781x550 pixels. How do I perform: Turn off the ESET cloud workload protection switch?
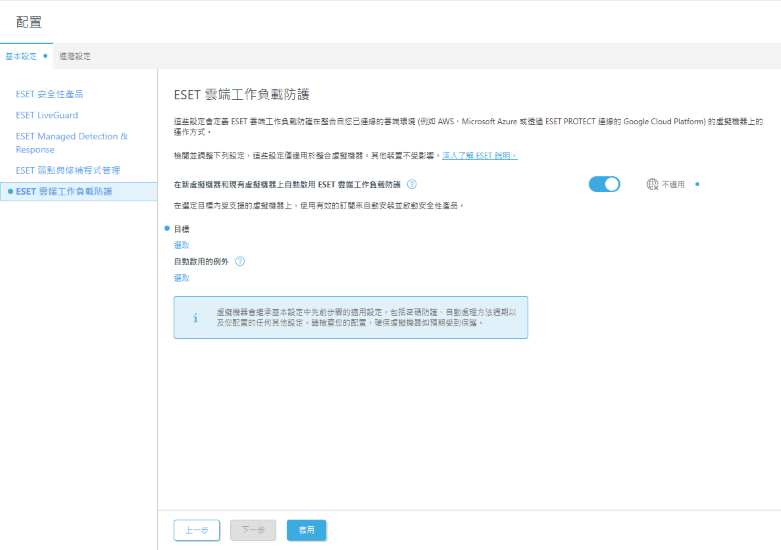(x=604, y=184)
